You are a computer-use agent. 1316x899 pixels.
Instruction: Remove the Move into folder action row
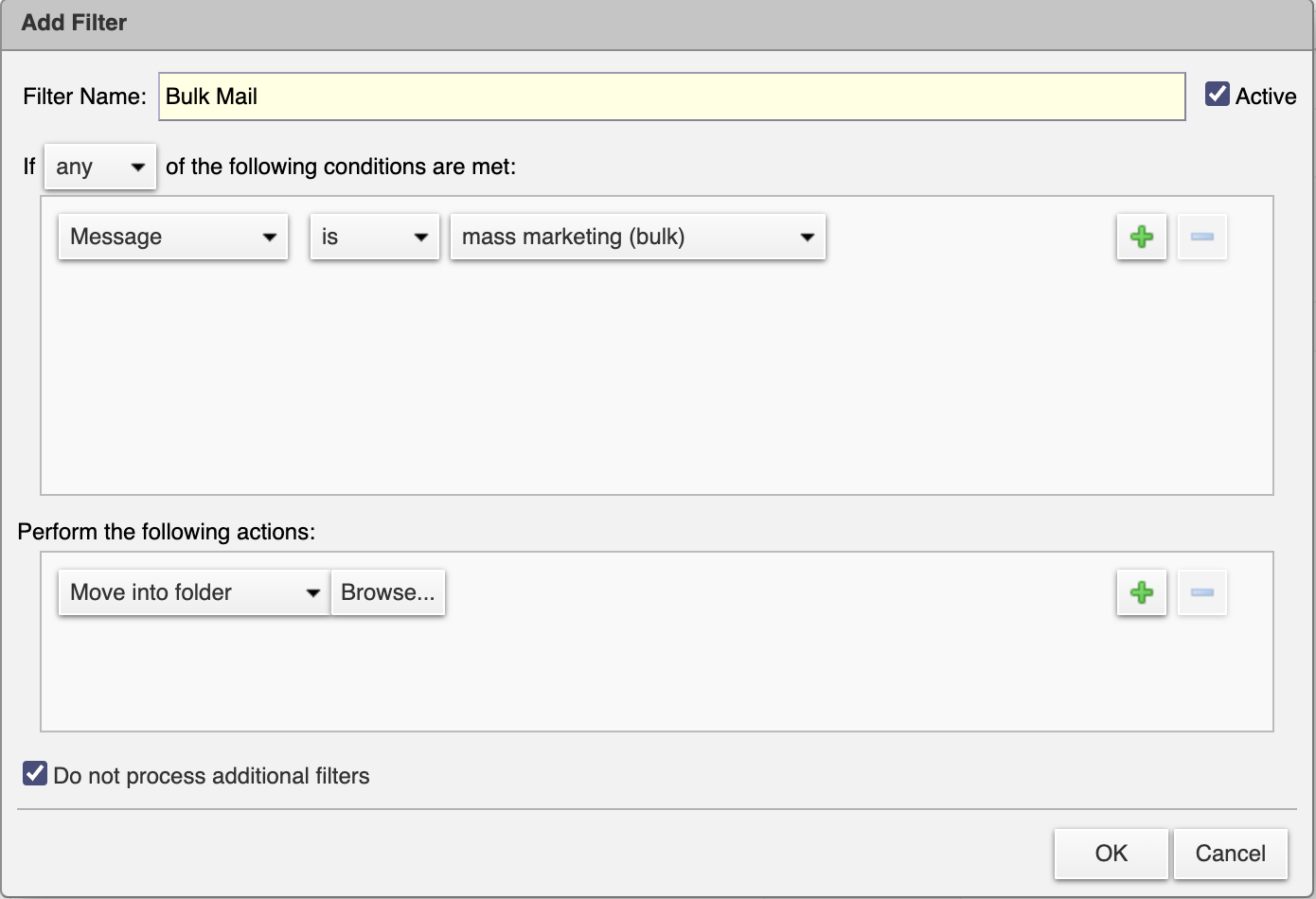click(x=1201, y=592)
